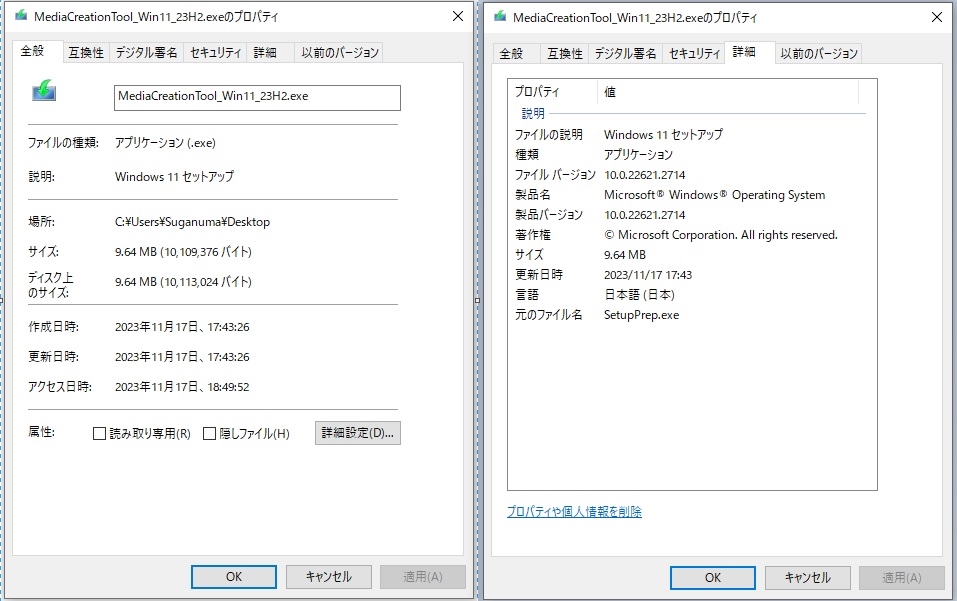
Task: Click 詳細設定(D)... button
Action: 358,433
